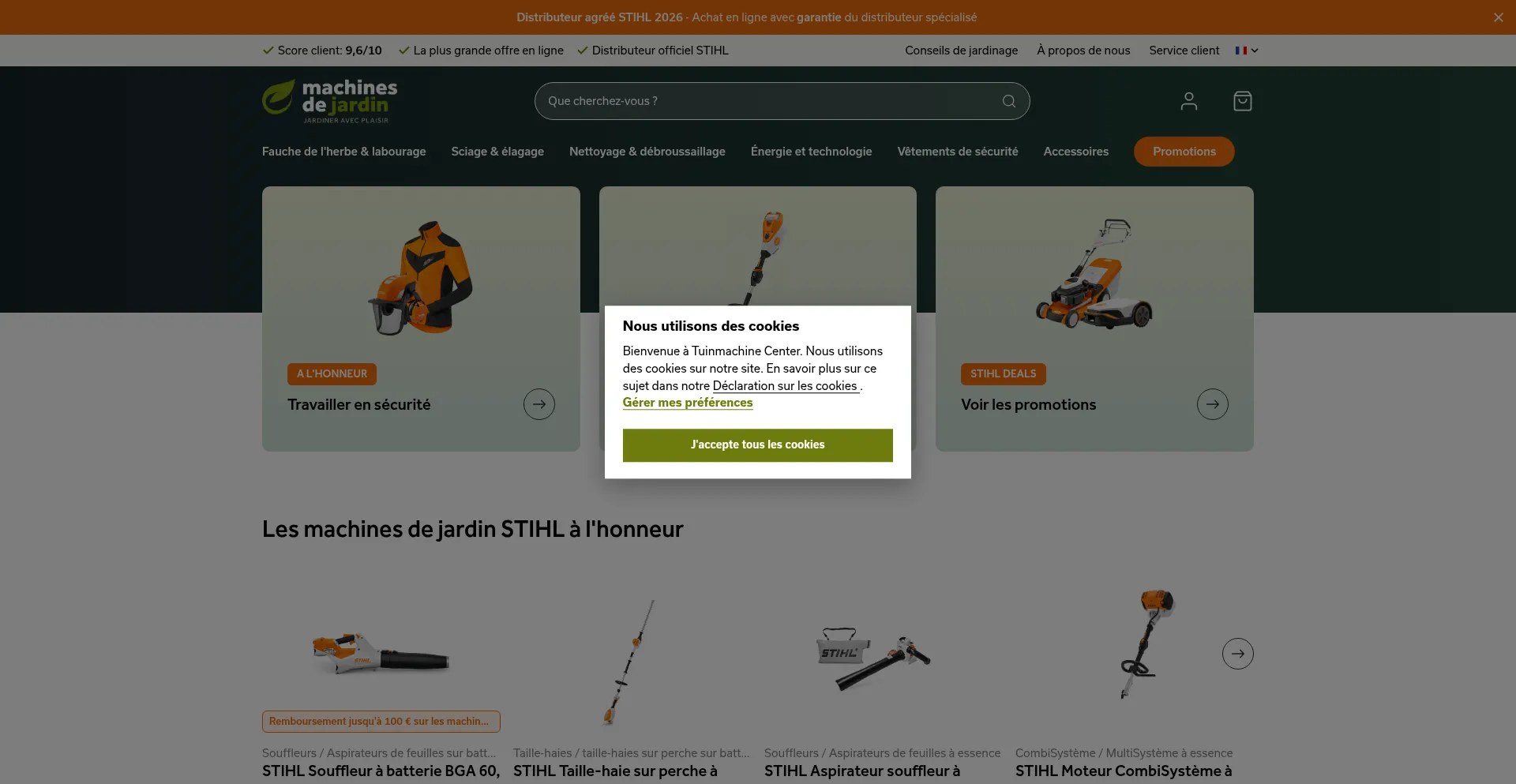The width and height of the screenshot is (1516, 784).
Task: Click the search magnifier icon
Action: [x=1008, y=101]
